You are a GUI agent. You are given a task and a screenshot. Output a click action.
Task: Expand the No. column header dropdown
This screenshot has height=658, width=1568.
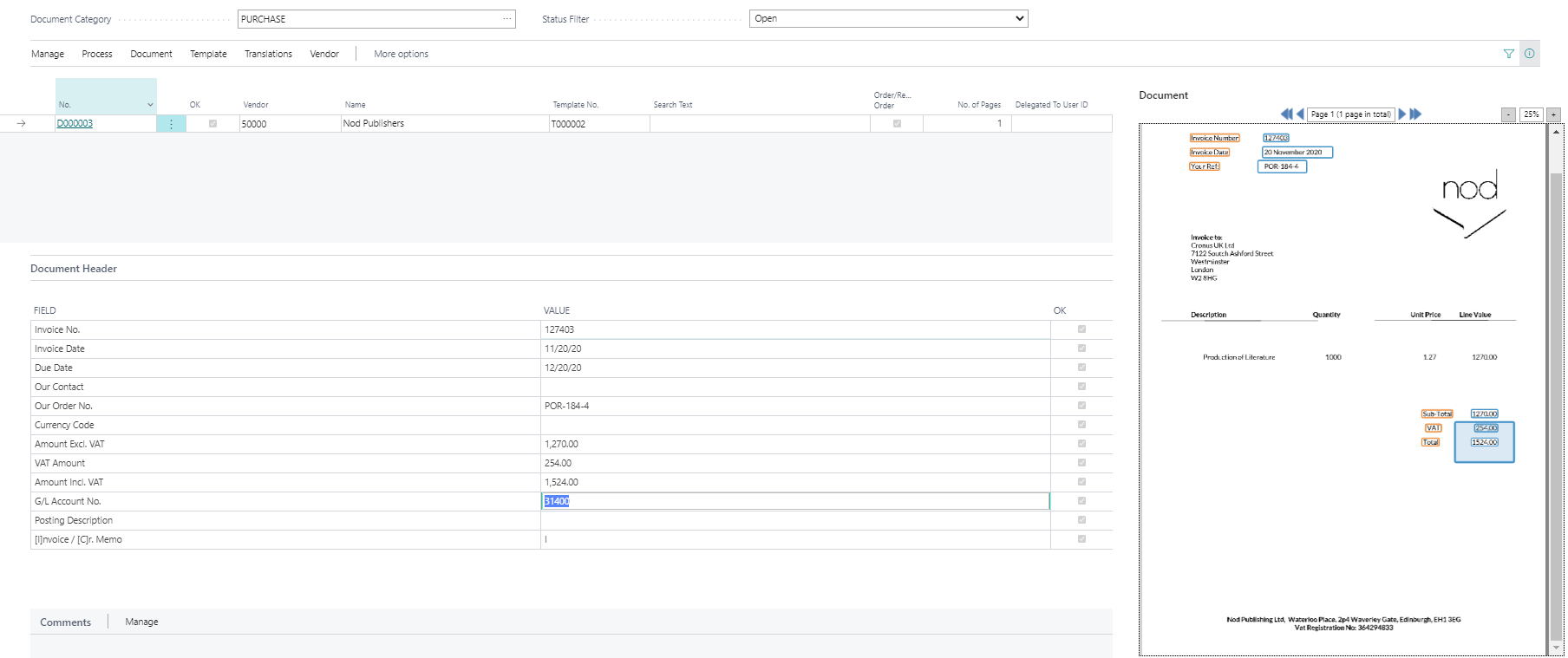150,105
